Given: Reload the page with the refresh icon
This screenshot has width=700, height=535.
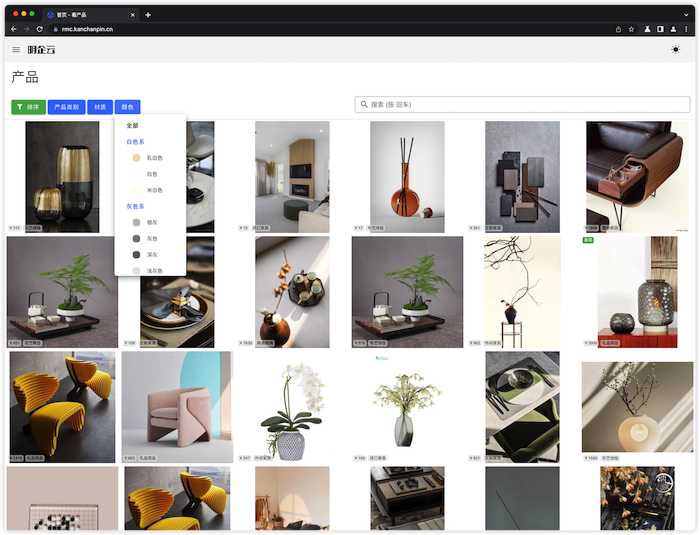Looking at the screenshot, I should (39, 29).
